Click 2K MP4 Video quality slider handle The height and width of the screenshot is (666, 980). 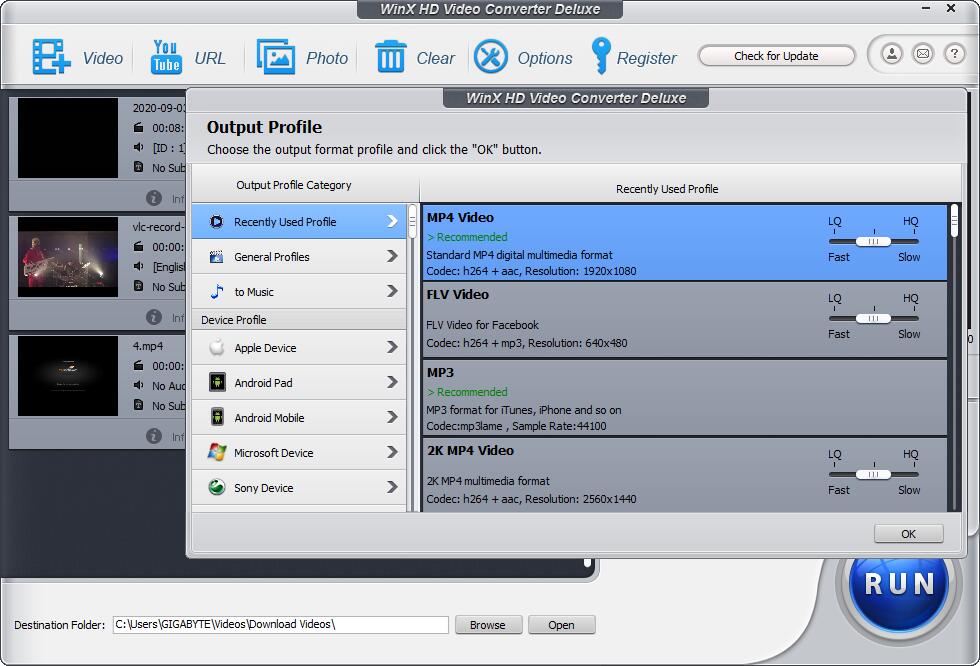coord(873,475)
